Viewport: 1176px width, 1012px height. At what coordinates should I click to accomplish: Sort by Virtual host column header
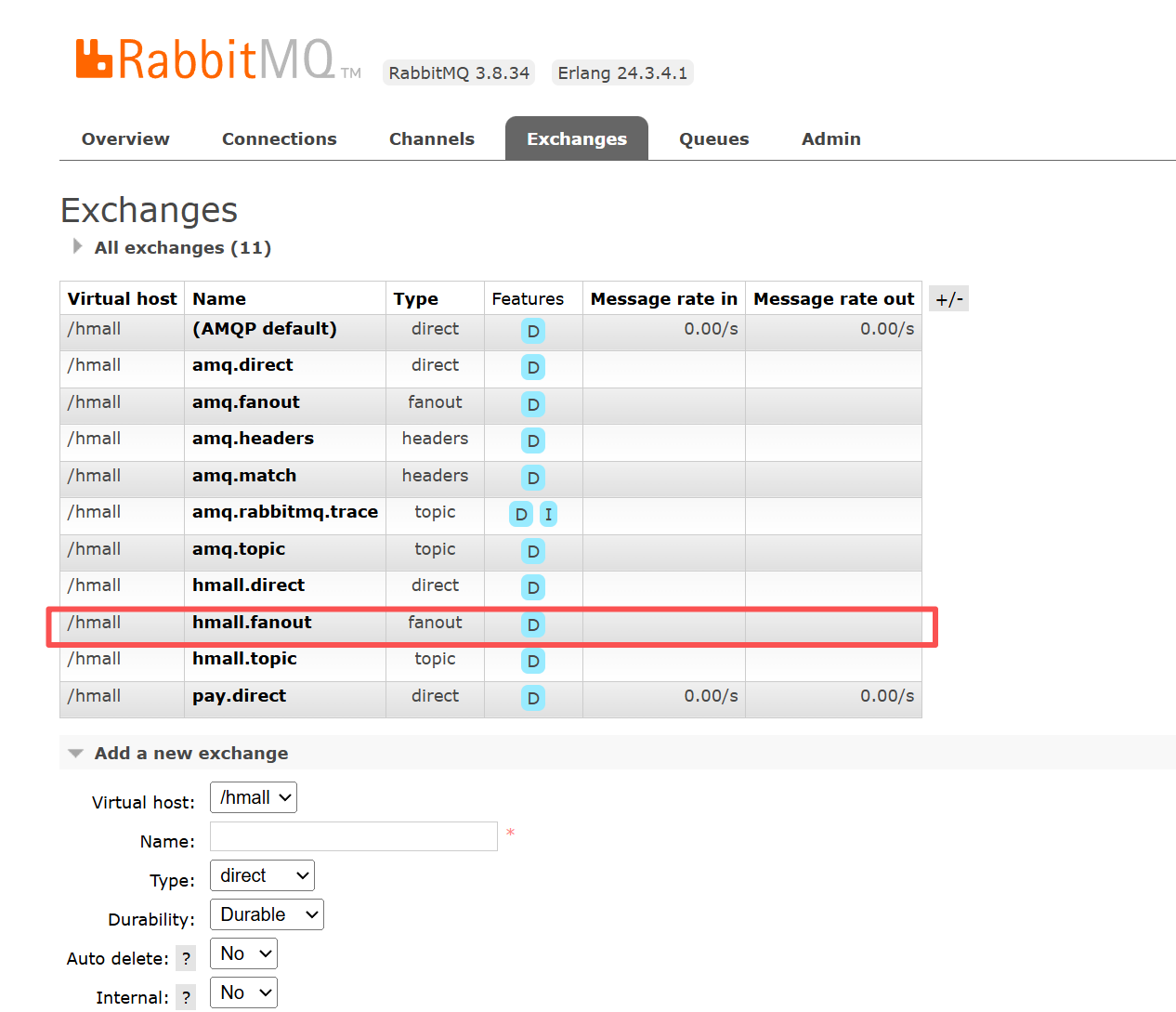point(122,299)
